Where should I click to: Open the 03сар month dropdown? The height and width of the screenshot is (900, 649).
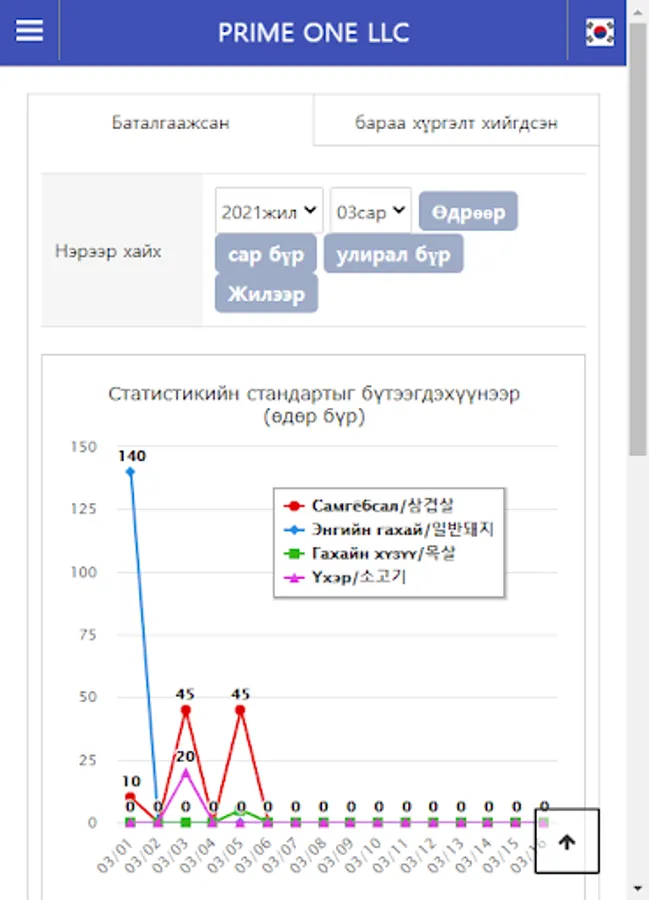[371, 212]
